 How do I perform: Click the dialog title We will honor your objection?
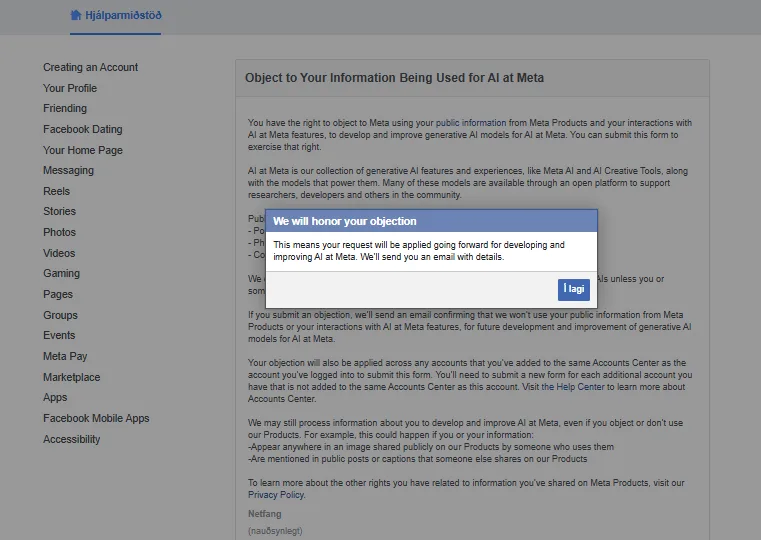(x=345, y=222)
